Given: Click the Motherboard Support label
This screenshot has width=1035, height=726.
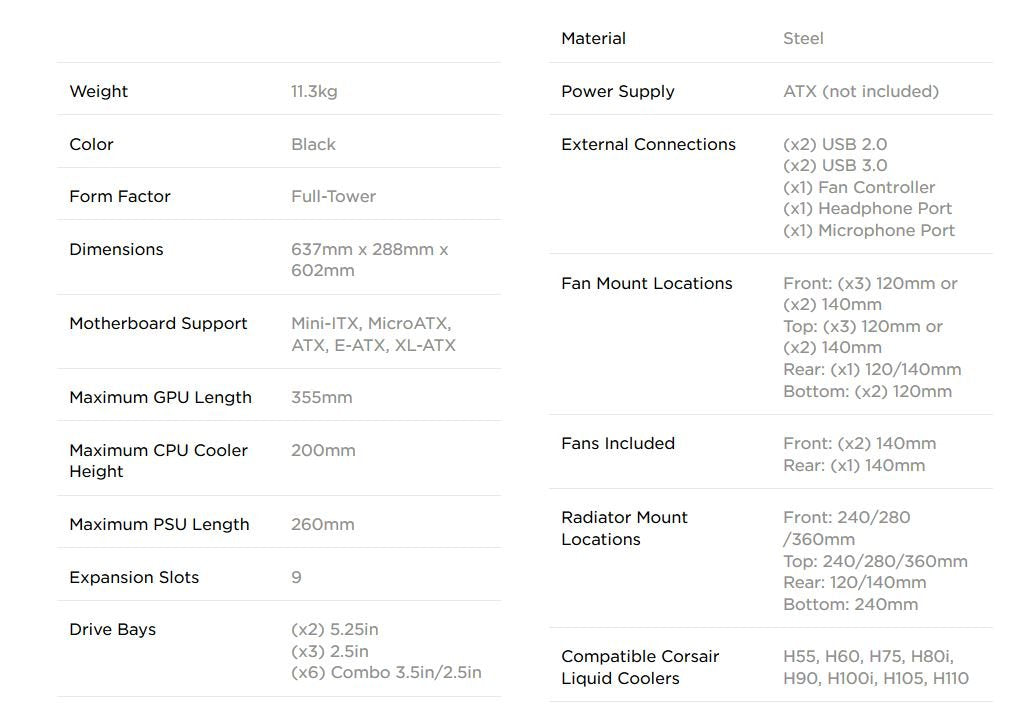Looking at the screenshot, I should click(158, 323).
